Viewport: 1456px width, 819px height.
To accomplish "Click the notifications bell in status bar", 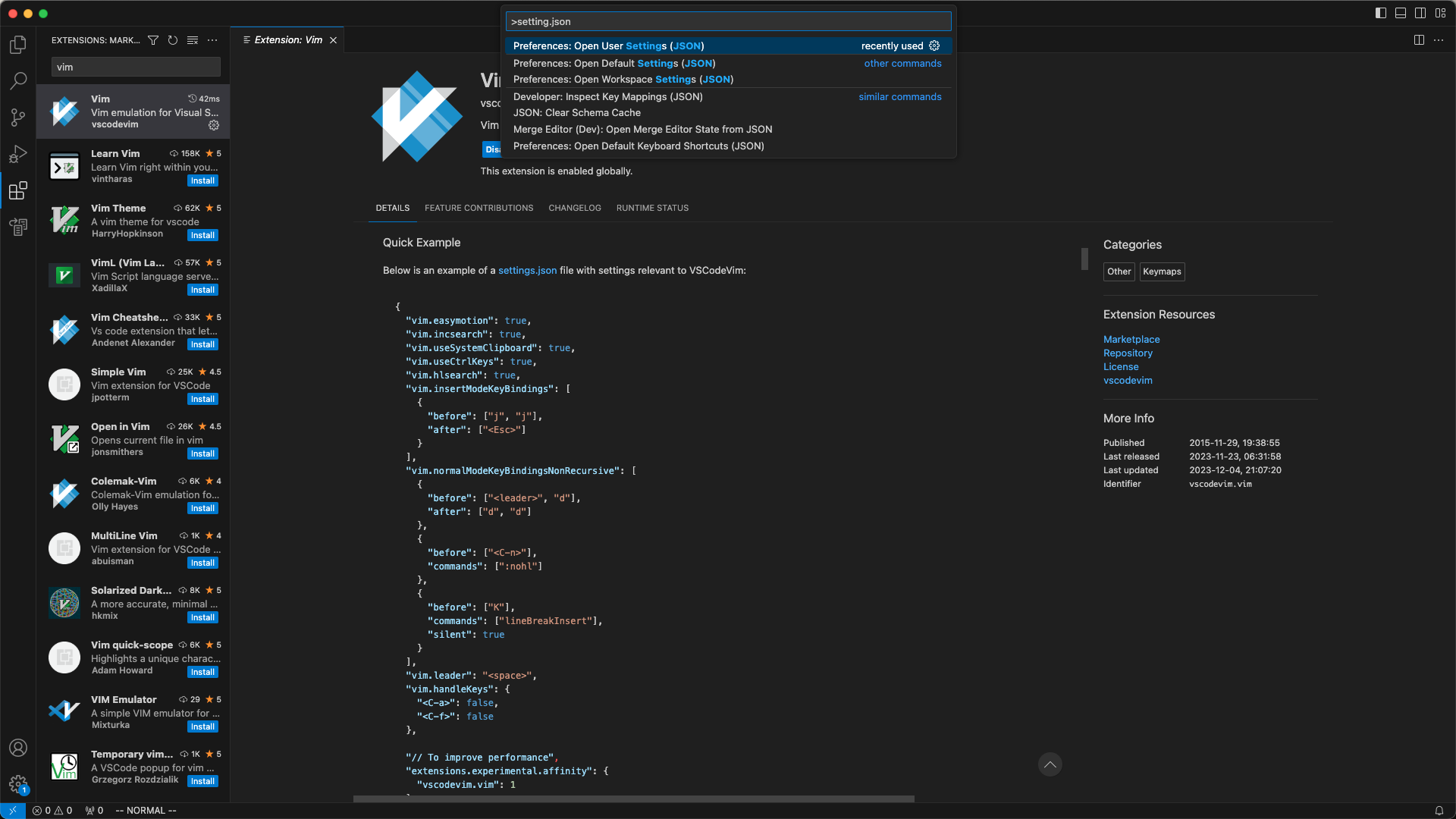I will point(1439,811).
